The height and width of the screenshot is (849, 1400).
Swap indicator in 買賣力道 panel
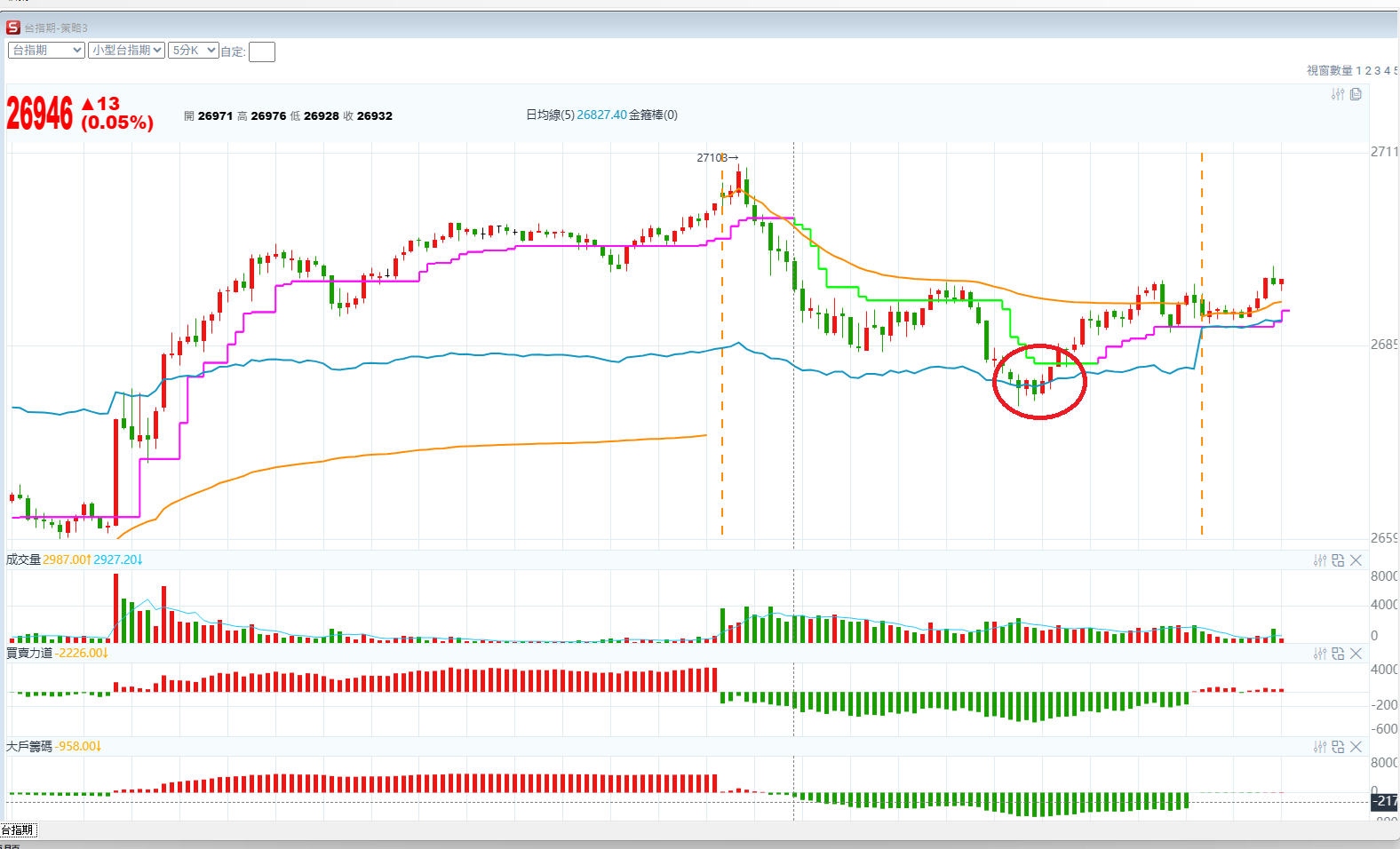[x=1338, y=654]
